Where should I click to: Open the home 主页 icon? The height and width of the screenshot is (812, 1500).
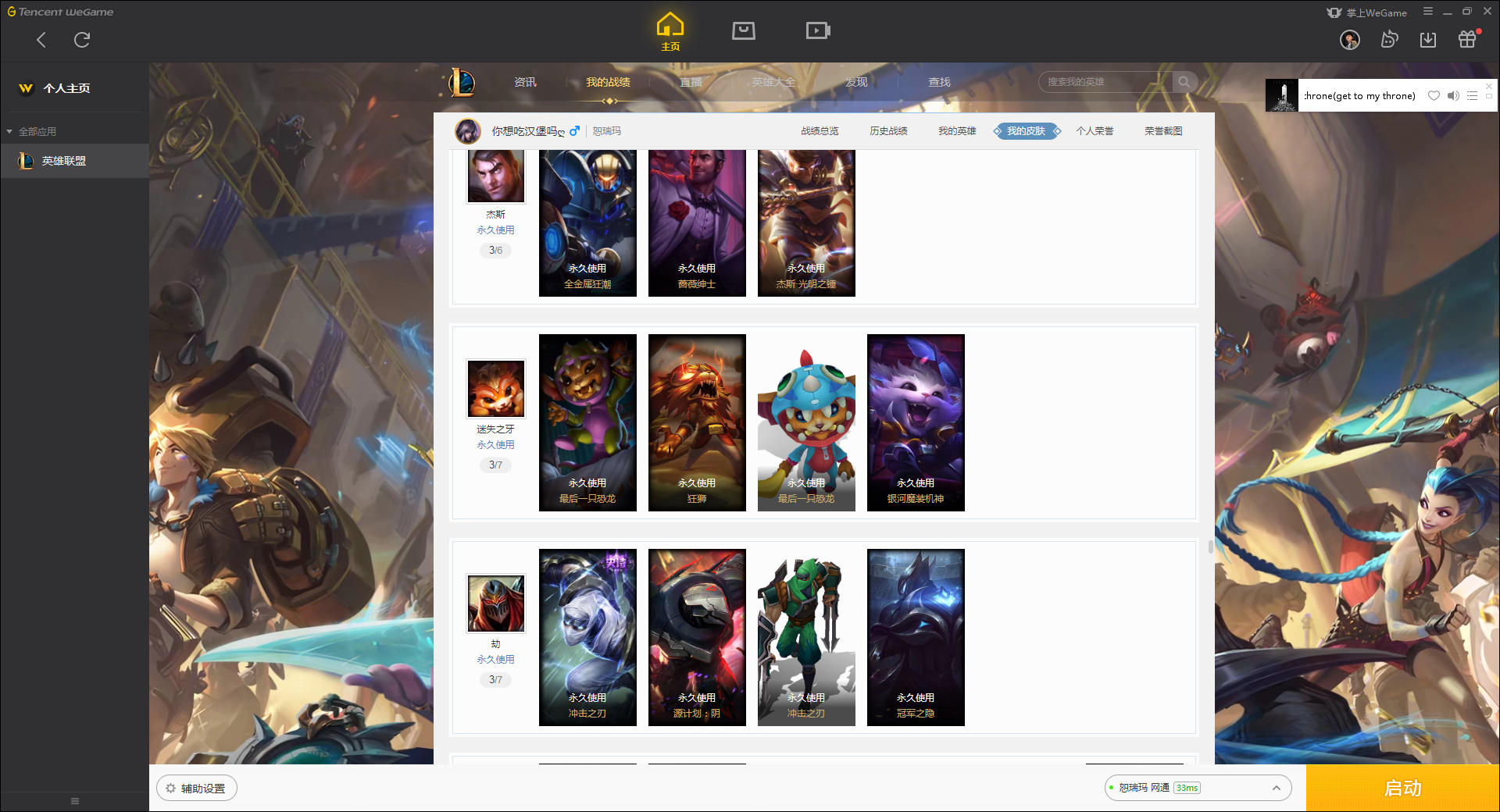pyautogui.click(x=670, y=32)
